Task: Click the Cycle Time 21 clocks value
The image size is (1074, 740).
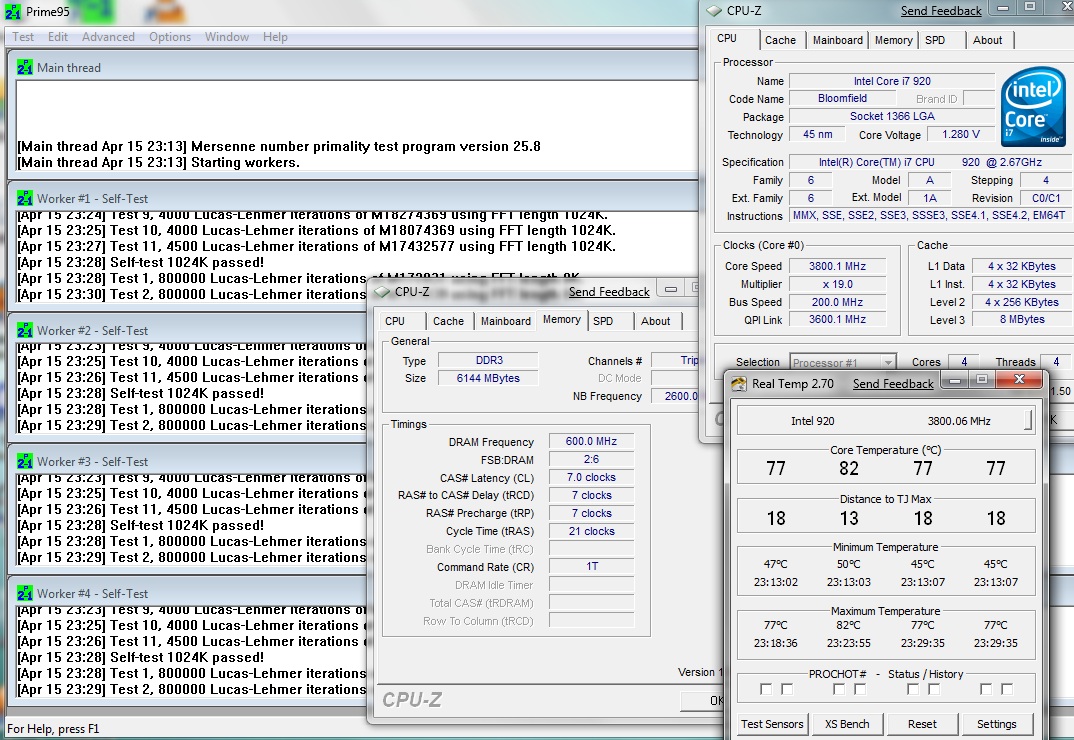Action: click(591, 531)
